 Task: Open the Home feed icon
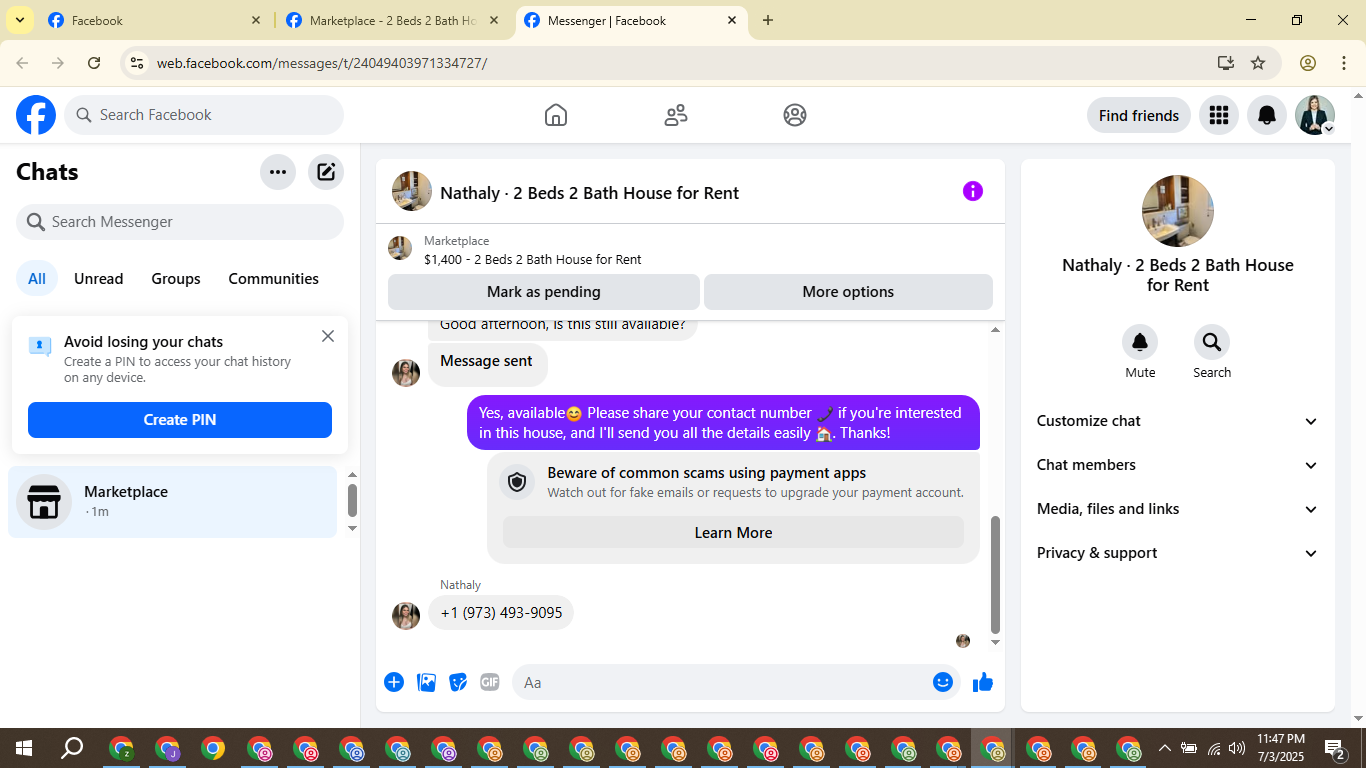coord(556,115)
